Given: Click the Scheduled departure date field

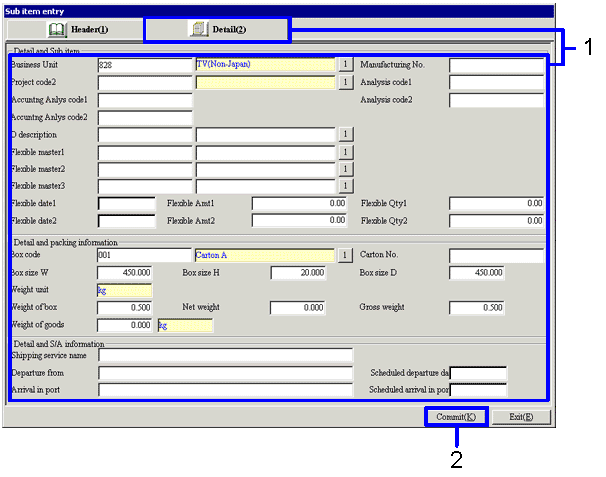Looking at the screenshot, I should pyautogui.click(x=478, y=373).
